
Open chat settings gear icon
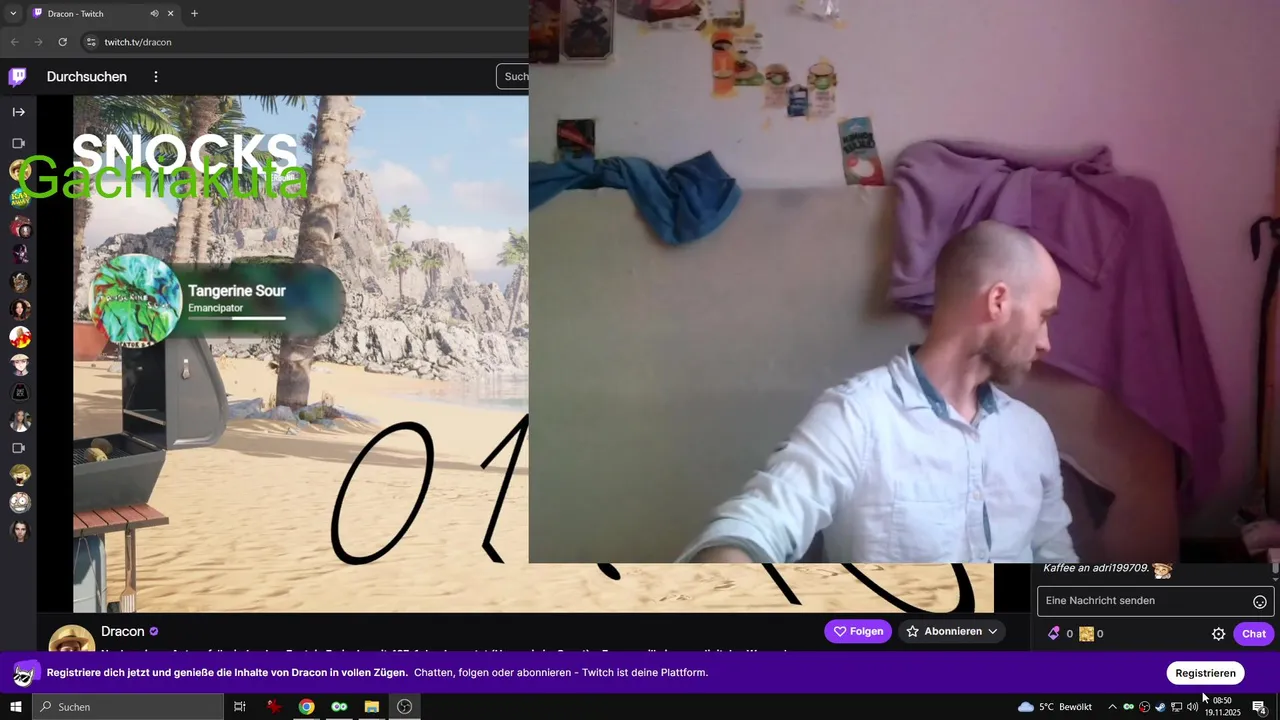tap(1218, 633)
